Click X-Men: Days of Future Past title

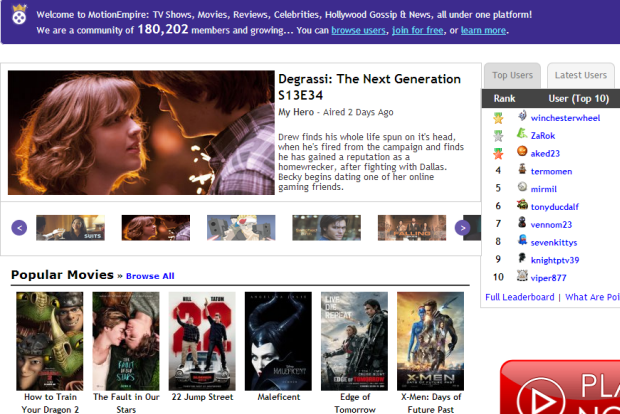431,403
